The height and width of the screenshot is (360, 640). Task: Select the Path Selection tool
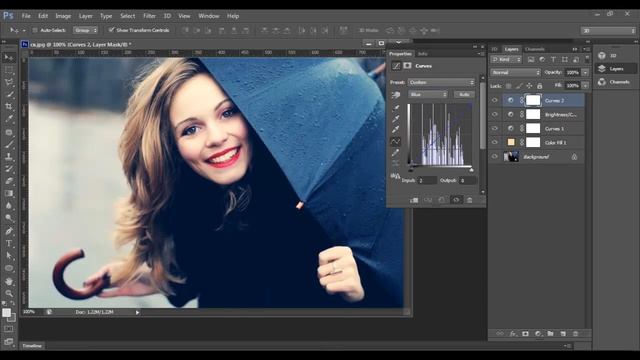(9, 256)
